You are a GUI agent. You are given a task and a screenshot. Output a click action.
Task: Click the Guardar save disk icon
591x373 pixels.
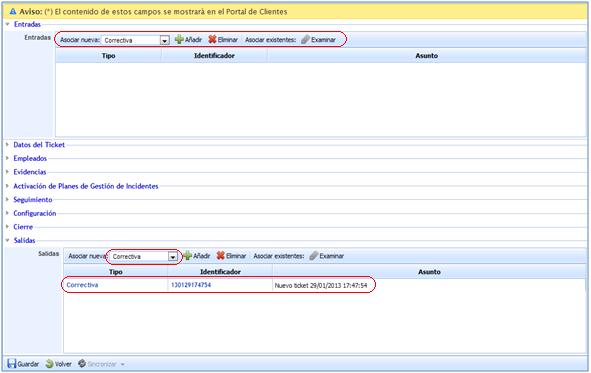coord(12,364)
